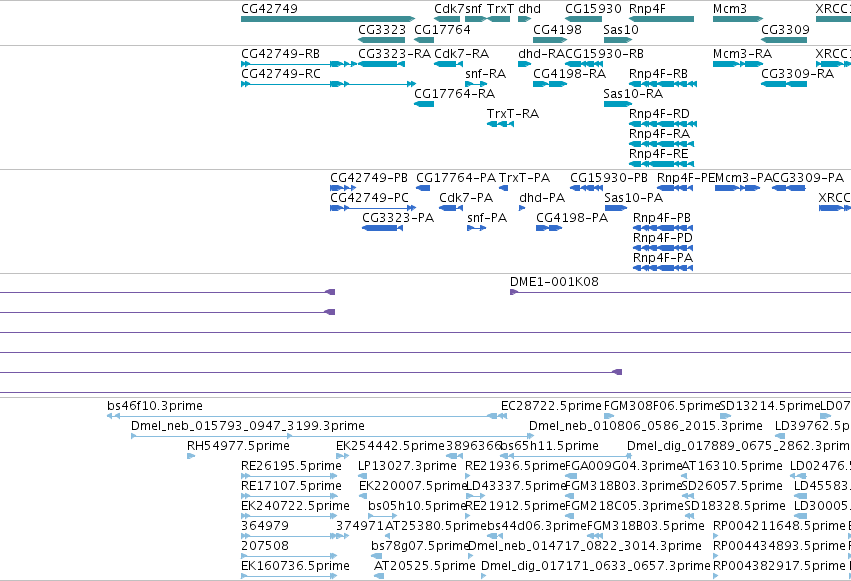The image size is (851, 581).
Task: Select the RH54977.5prime EST label
Action: point(238,446)
